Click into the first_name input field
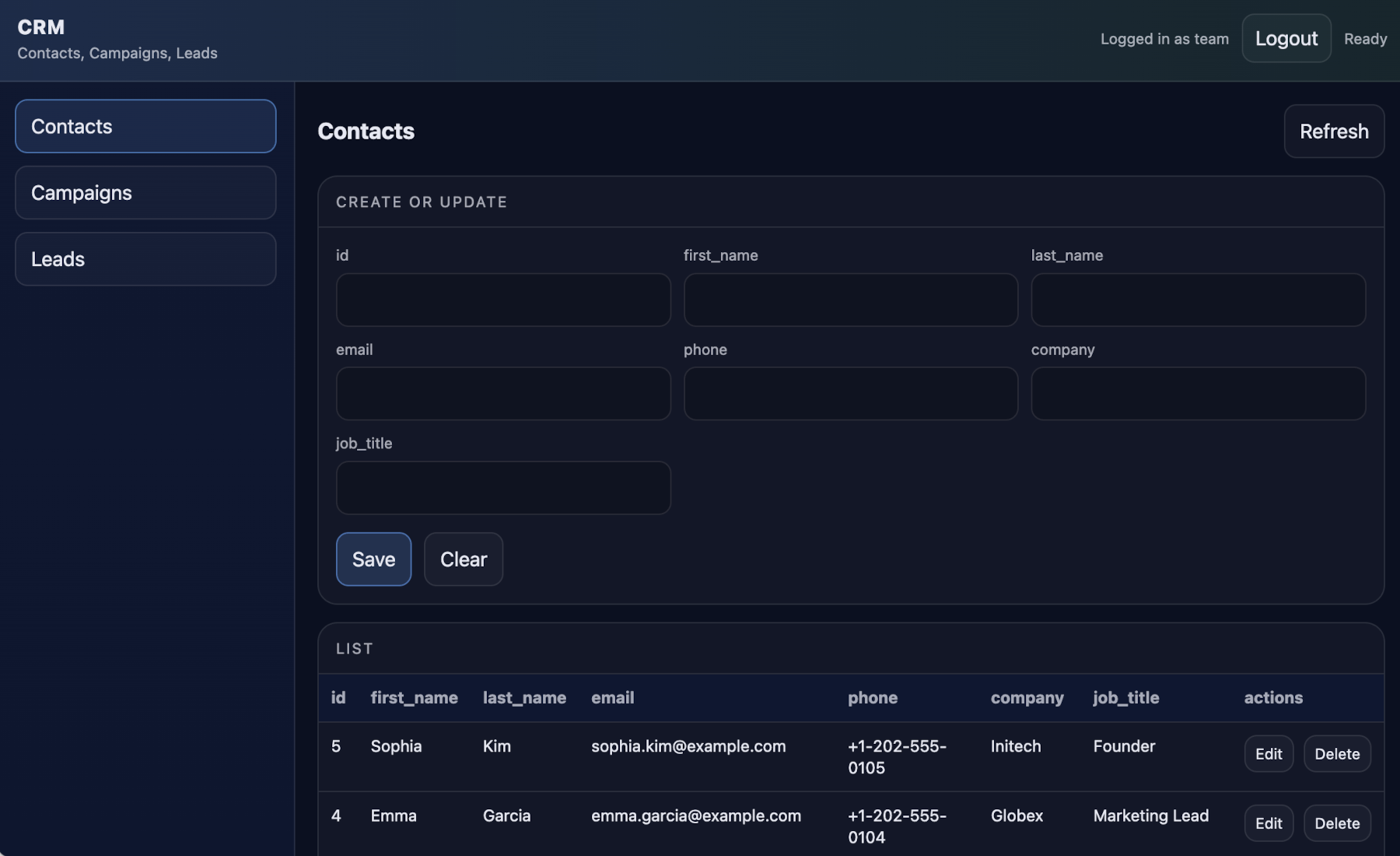The image size is (1400, 856). [850, 300]
